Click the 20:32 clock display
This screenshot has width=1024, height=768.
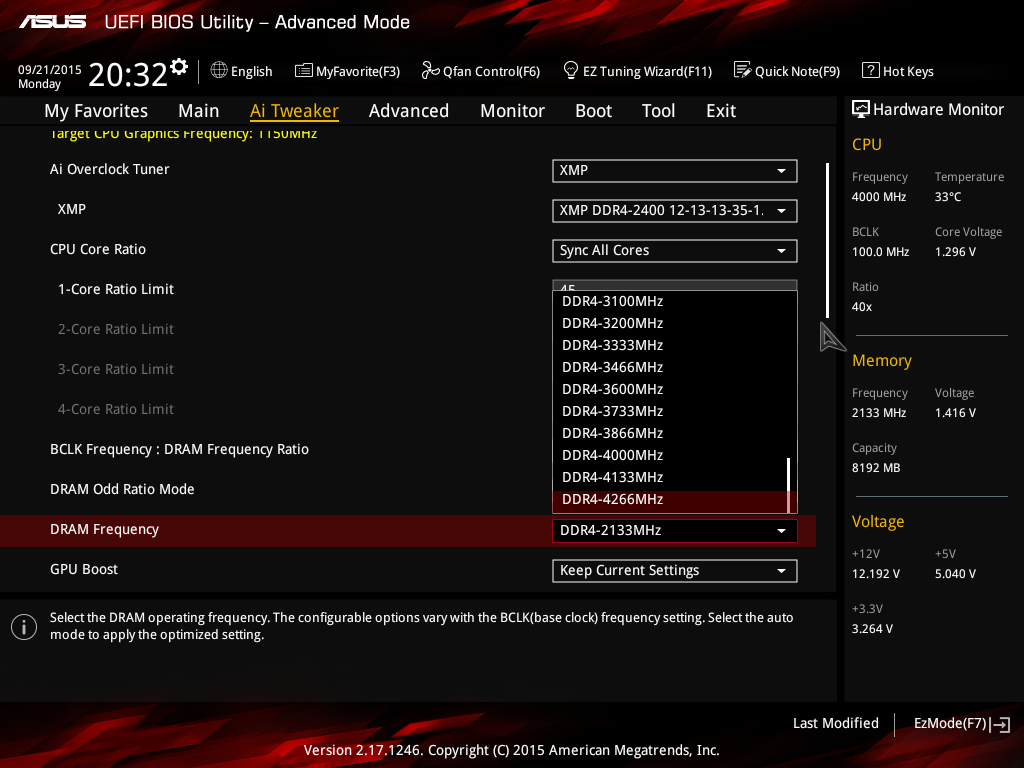[x=128, y=74]
